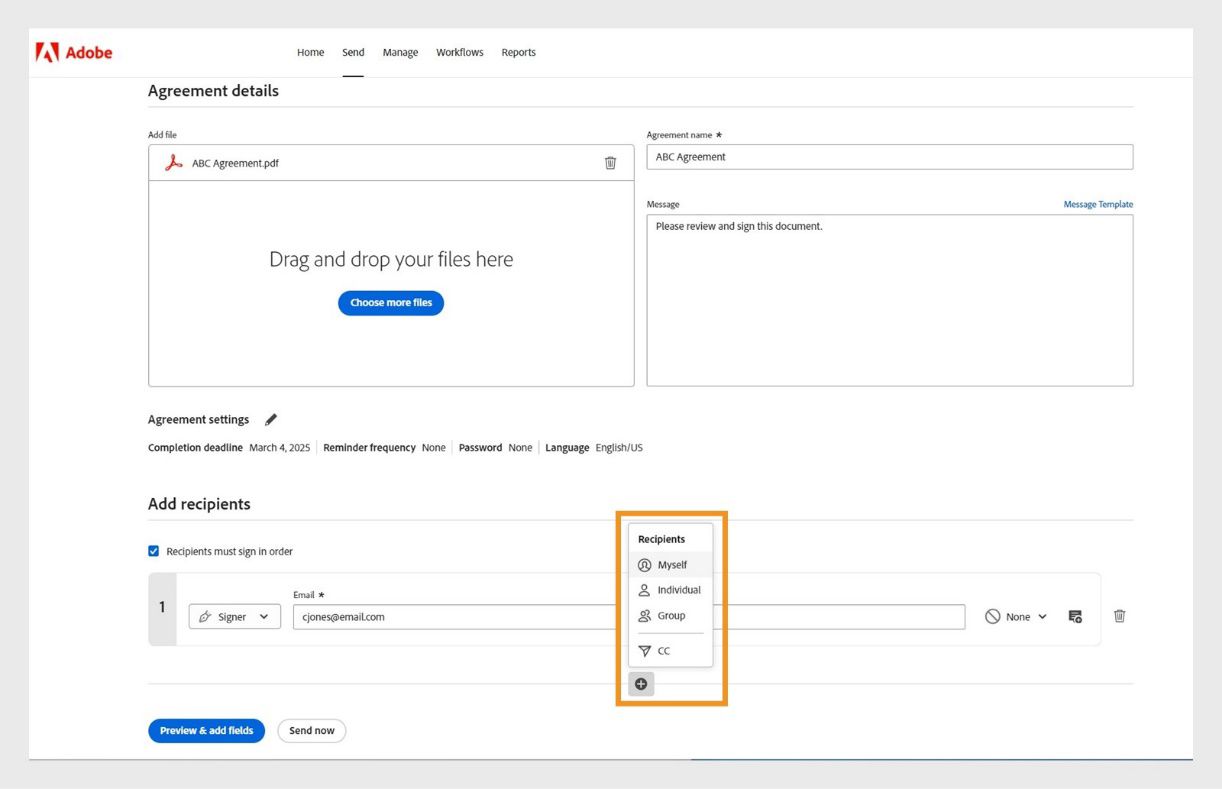Remove the recipient row with the trash icon
The image size is (1222, 789).
pos(1120,616)
